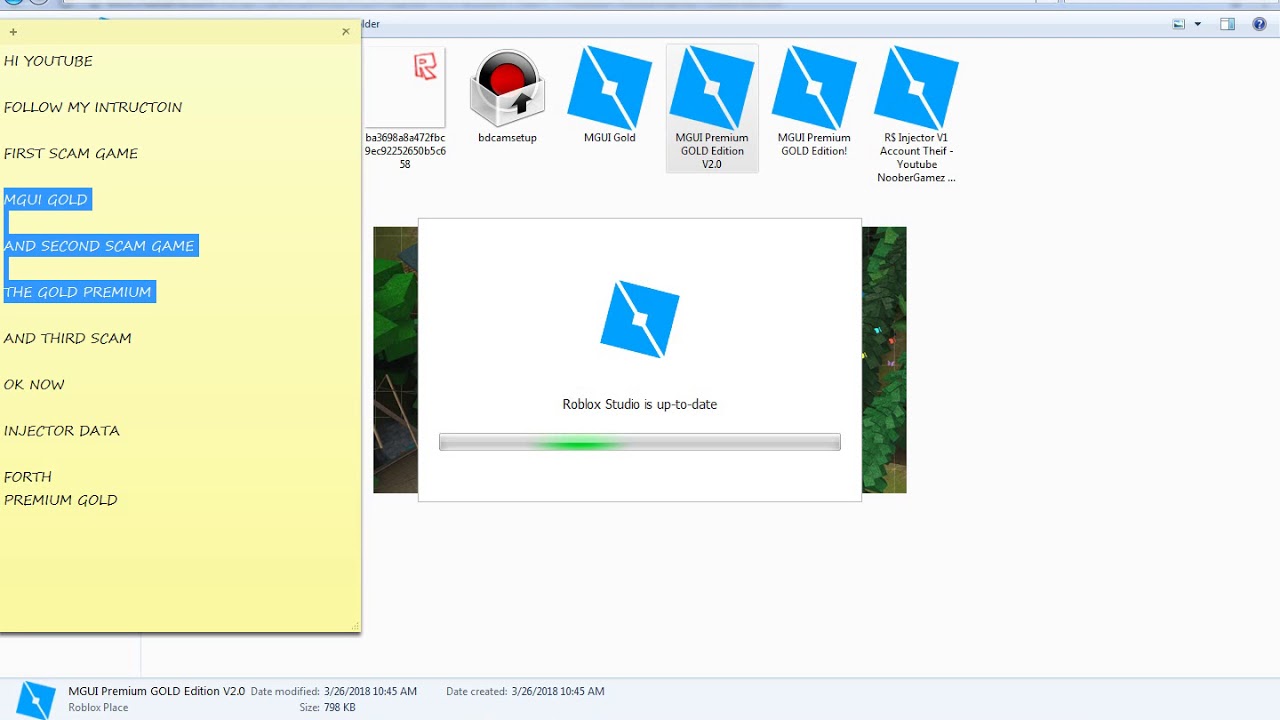1280x720 pixels.
Task: Click the 'PREMIUM GOLD' note line
Action: click(61, 500)
